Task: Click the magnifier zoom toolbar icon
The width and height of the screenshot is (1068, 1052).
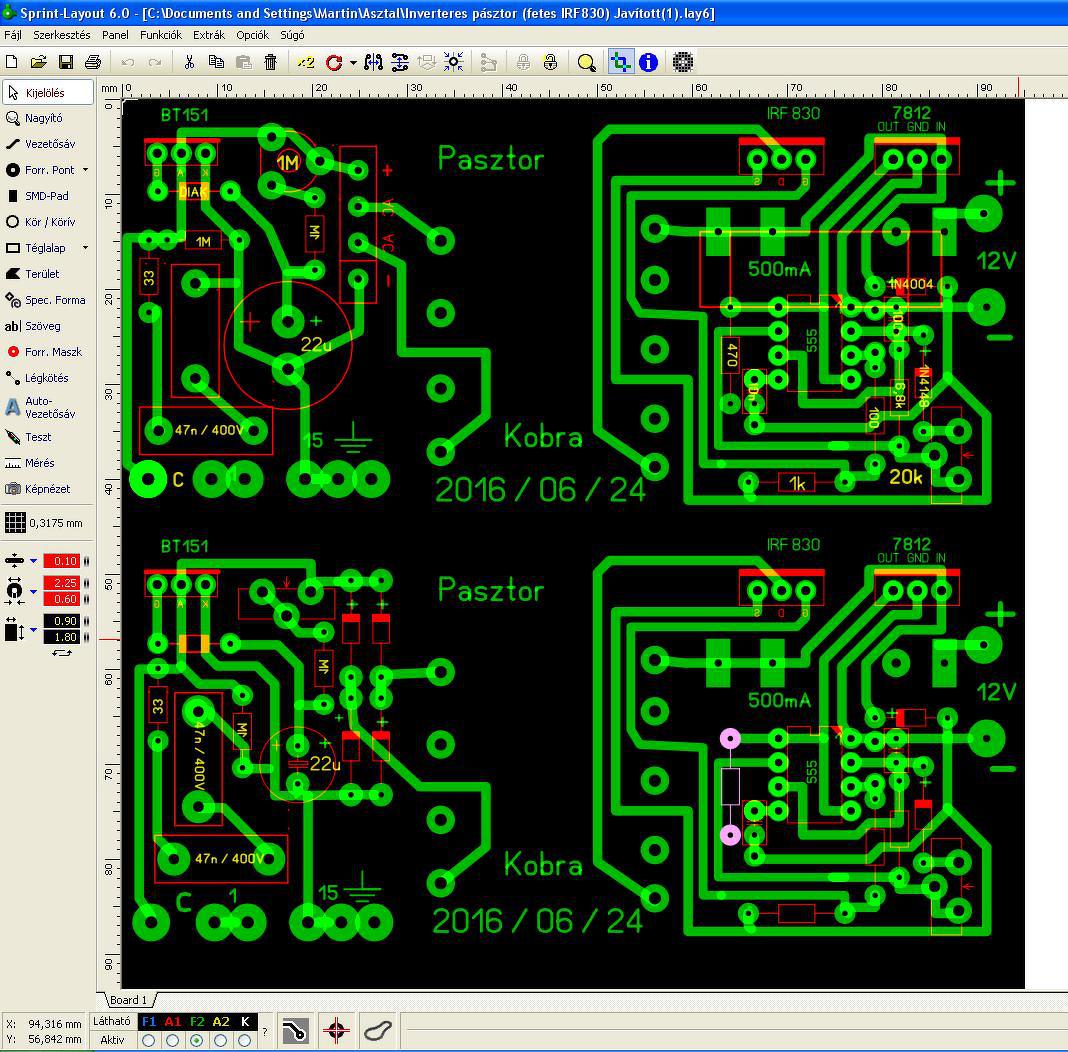Action: click(586, 63)
